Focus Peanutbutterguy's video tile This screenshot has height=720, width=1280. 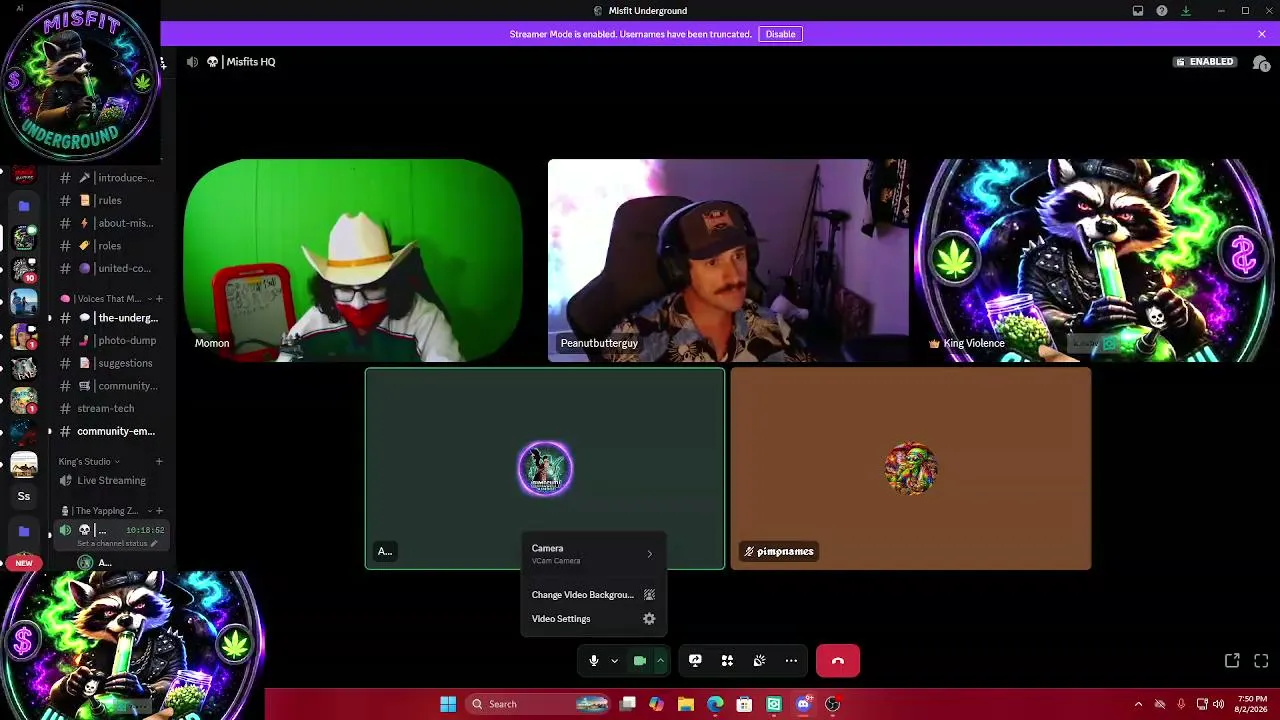click(x=728, y=260)
